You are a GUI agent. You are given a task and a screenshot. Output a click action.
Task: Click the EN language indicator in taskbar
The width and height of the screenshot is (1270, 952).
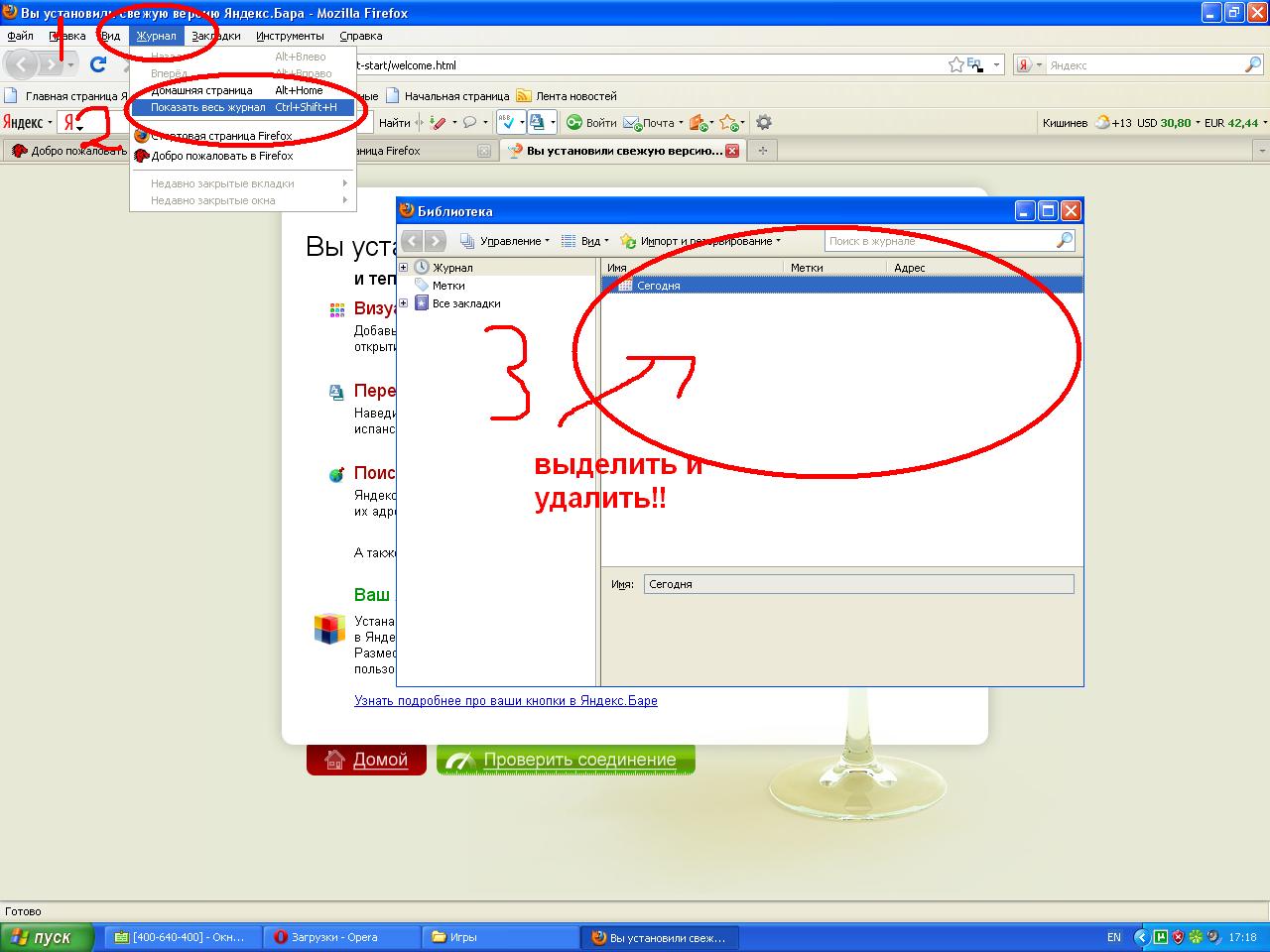(x=1113, y=937)
